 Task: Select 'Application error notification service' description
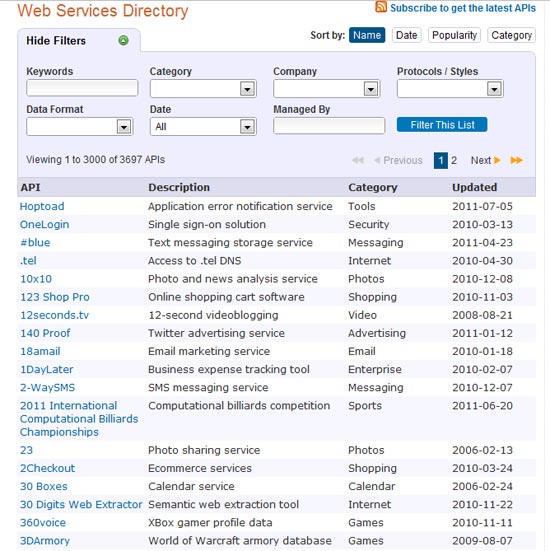240,206
